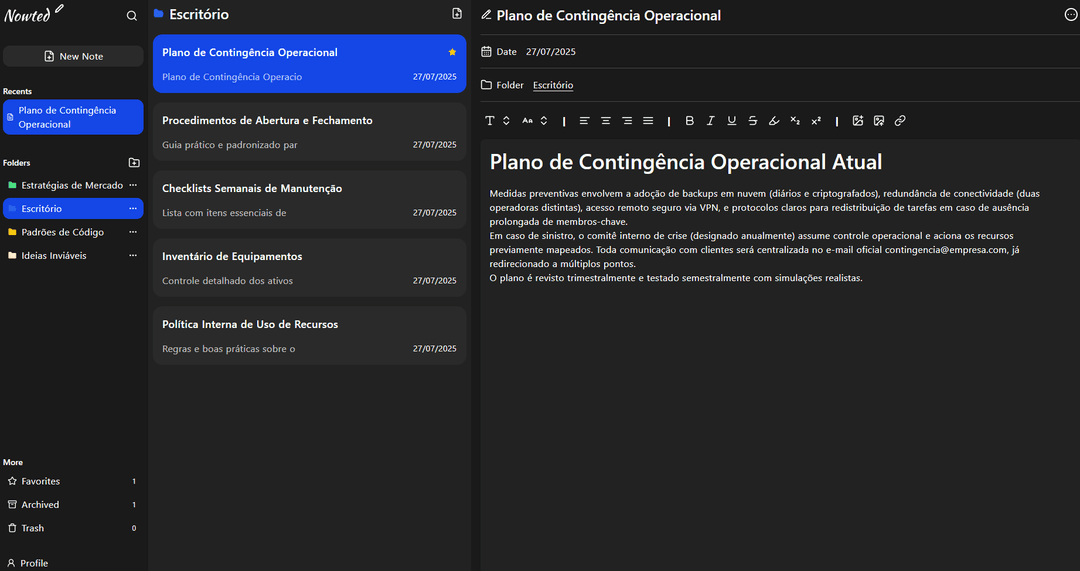Toggle bold formatting
Viewport: 1080px width, 571px height.
pyautogui.click(x=689, y=121)
